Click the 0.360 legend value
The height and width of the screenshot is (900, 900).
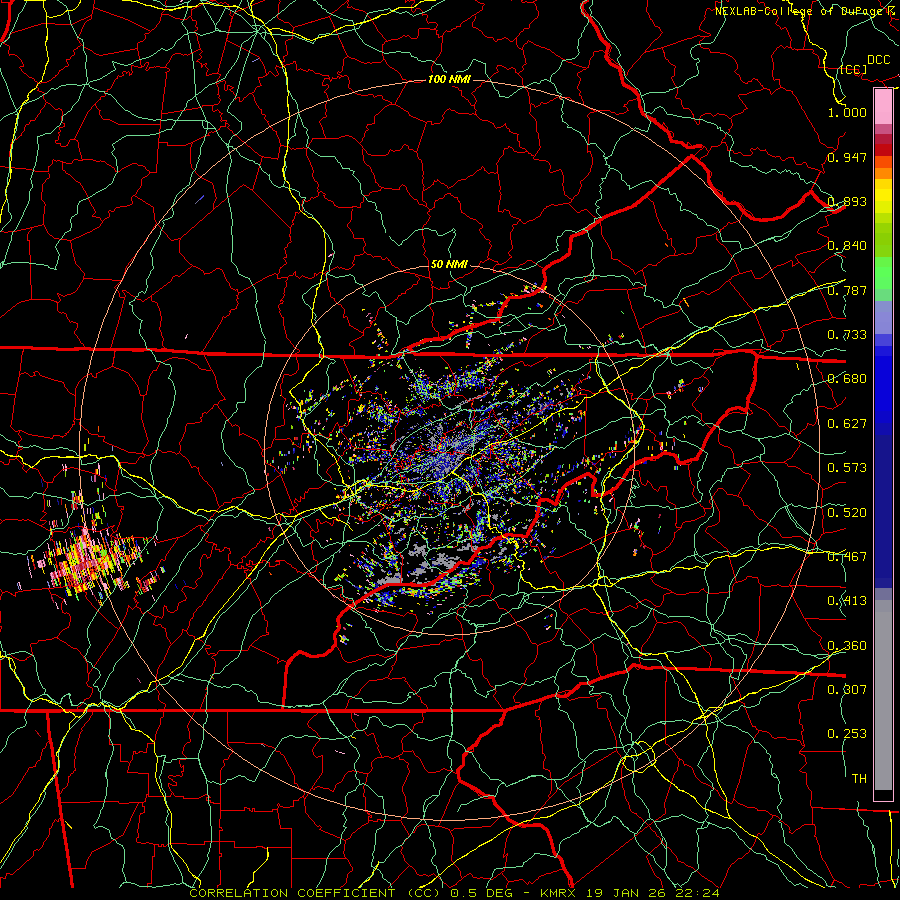pos(847,646)
